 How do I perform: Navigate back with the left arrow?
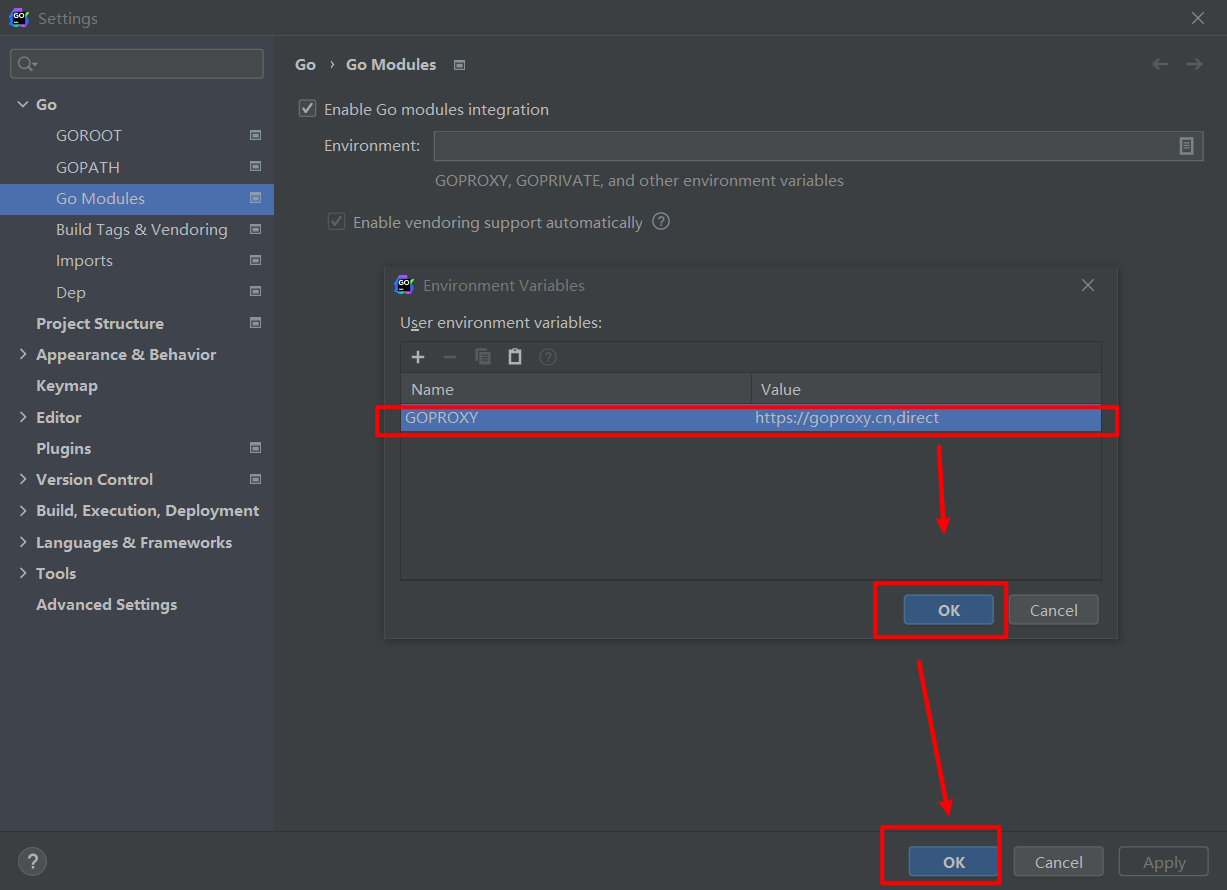coord(1160,64)
